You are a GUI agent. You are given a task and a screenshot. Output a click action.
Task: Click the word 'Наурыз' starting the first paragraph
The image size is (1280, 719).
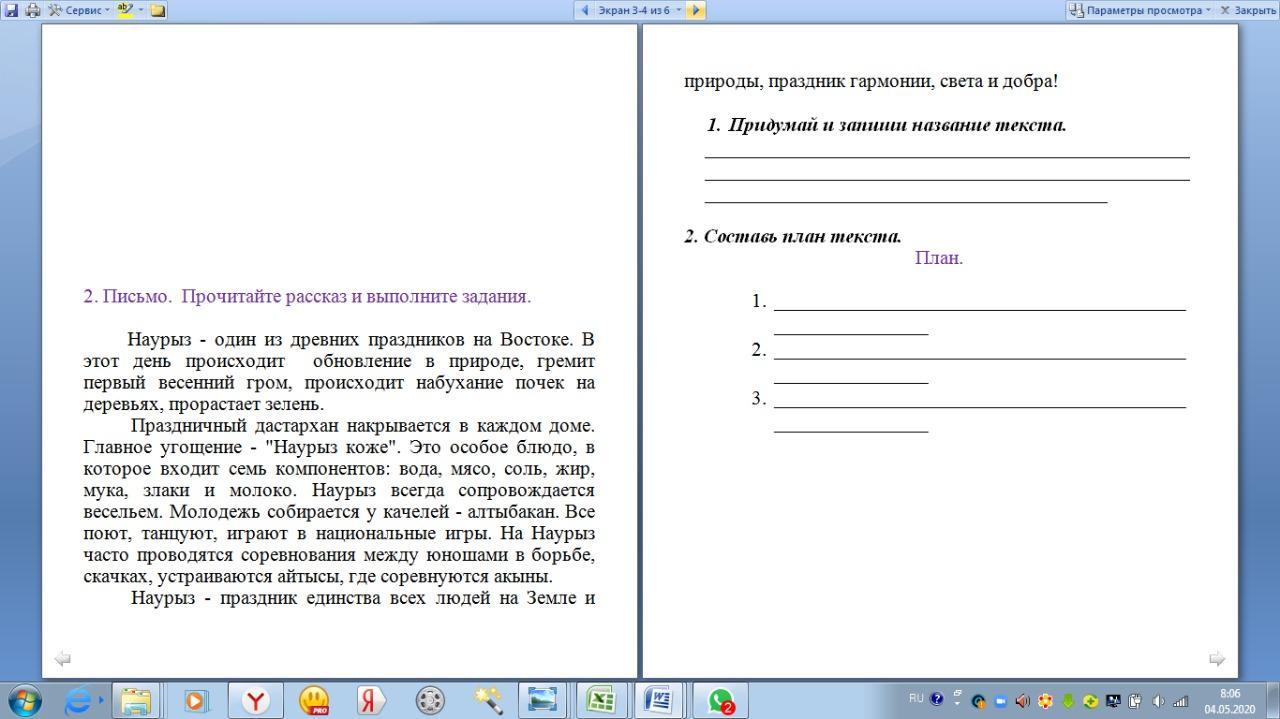161,339
